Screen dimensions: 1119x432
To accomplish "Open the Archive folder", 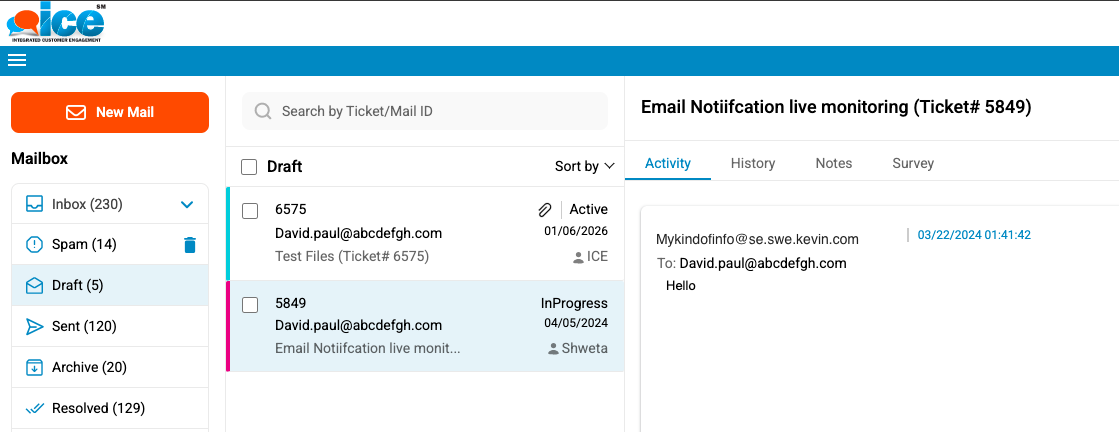I will [x=88, y=367].
